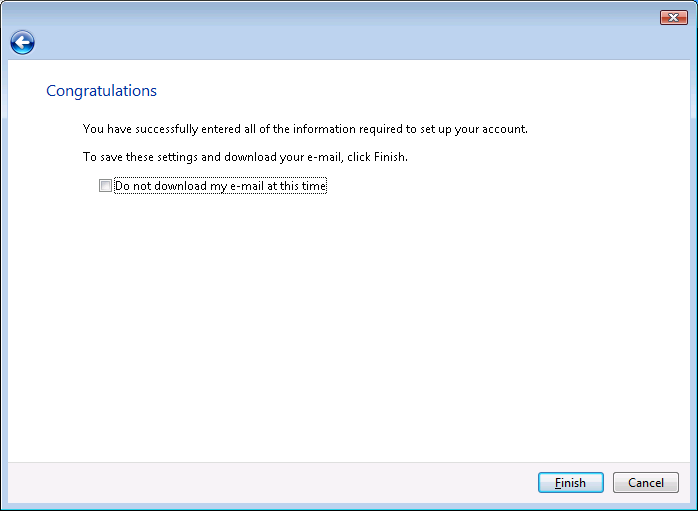Viewport: 698px width, 511px height.
Task: Enable the do-not-download e-mail checkbox
Action: [x=105, y=186]
